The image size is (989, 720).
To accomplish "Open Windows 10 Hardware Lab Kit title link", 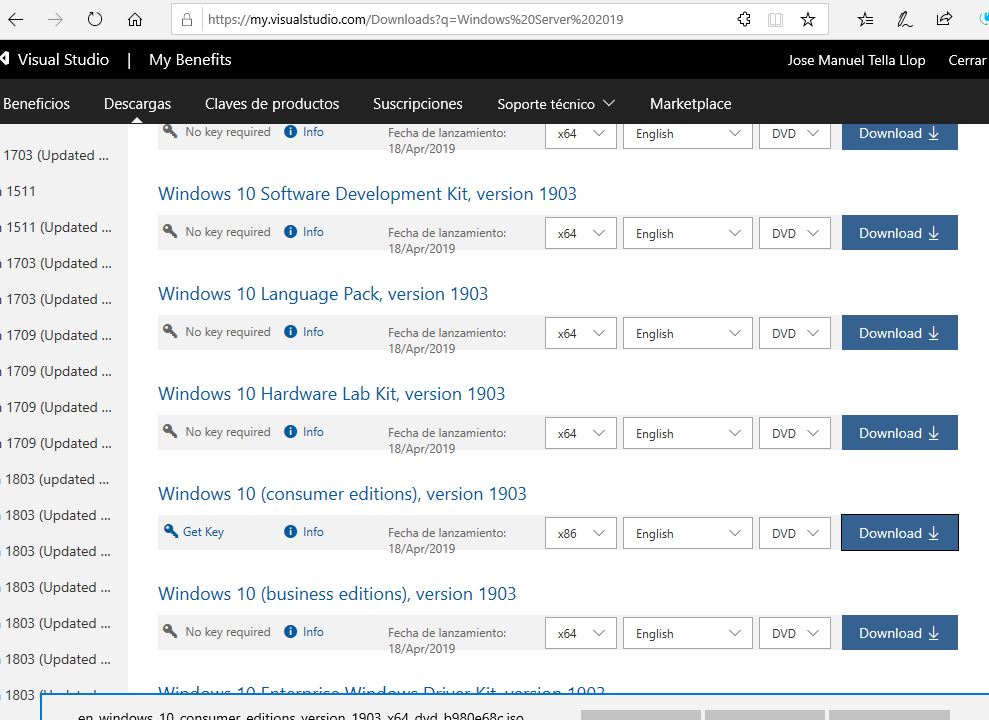I will point(332,394).
